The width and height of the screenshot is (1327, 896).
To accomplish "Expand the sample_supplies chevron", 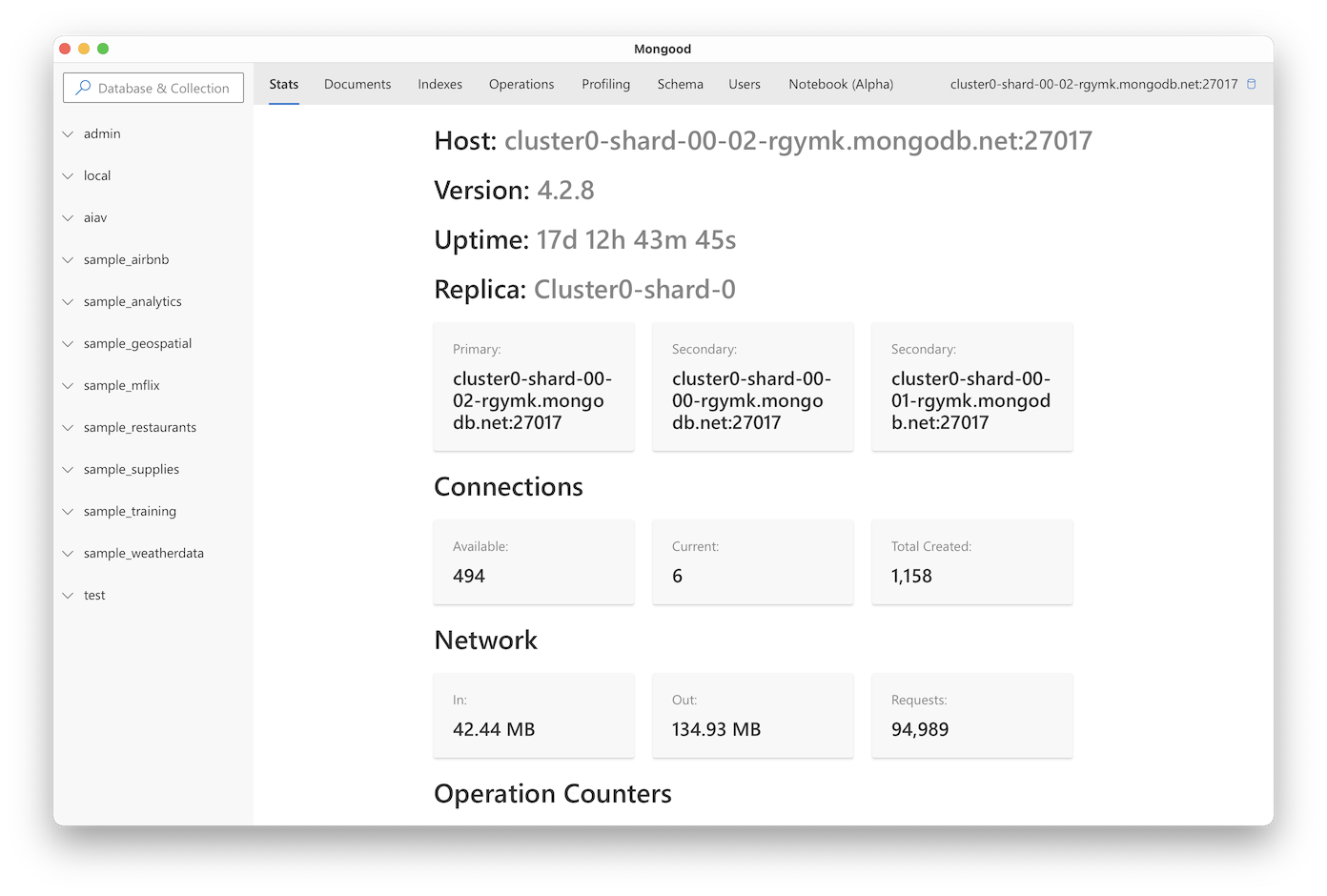I will tap(68, 469).
